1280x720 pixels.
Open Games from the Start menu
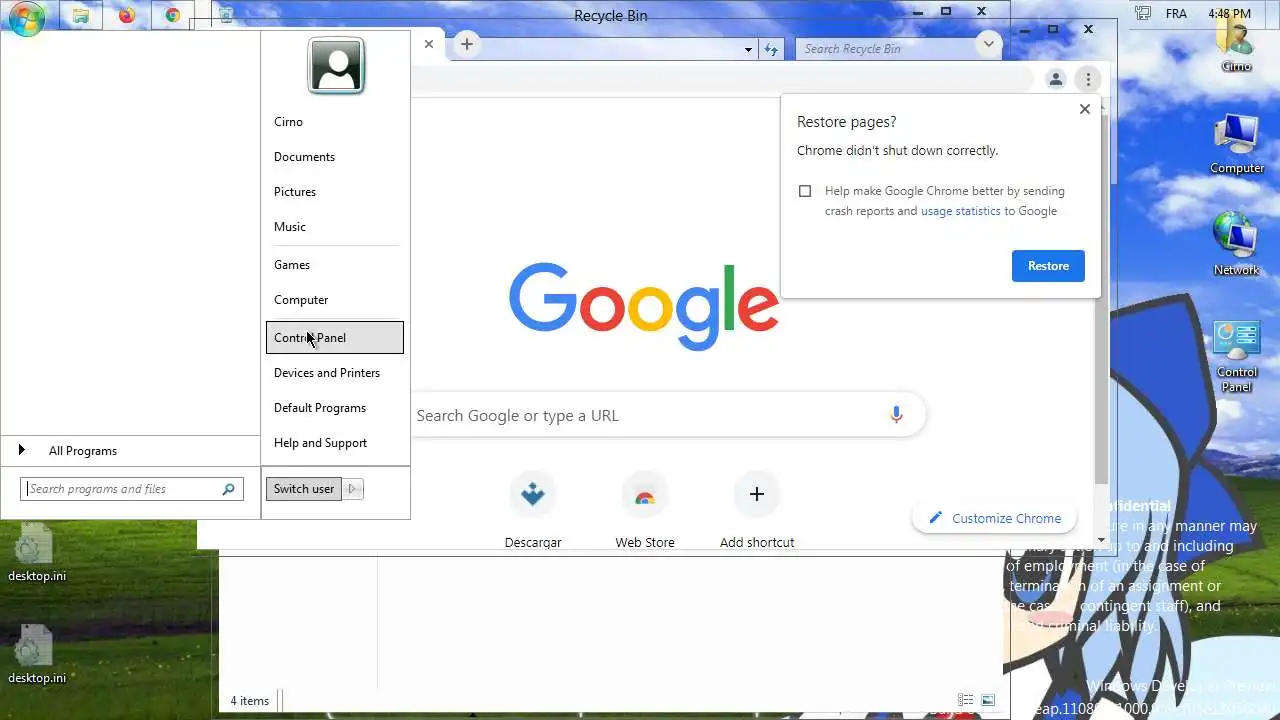click(334, 265)
